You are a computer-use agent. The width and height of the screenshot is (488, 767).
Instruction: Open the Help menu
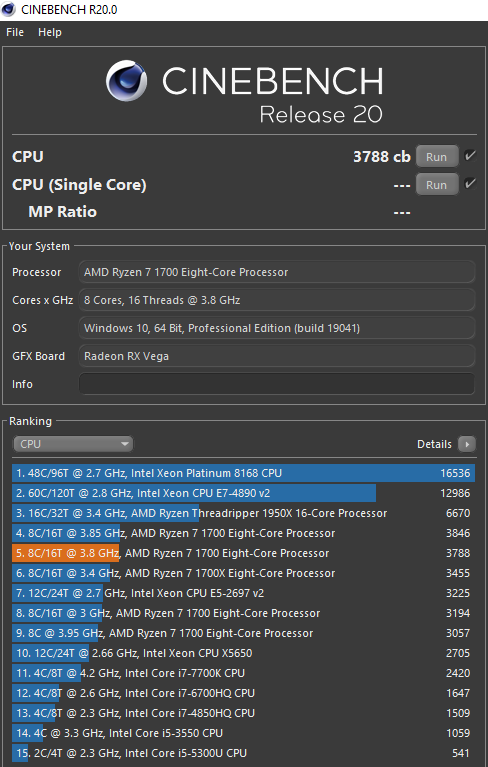tap(50, 32)
